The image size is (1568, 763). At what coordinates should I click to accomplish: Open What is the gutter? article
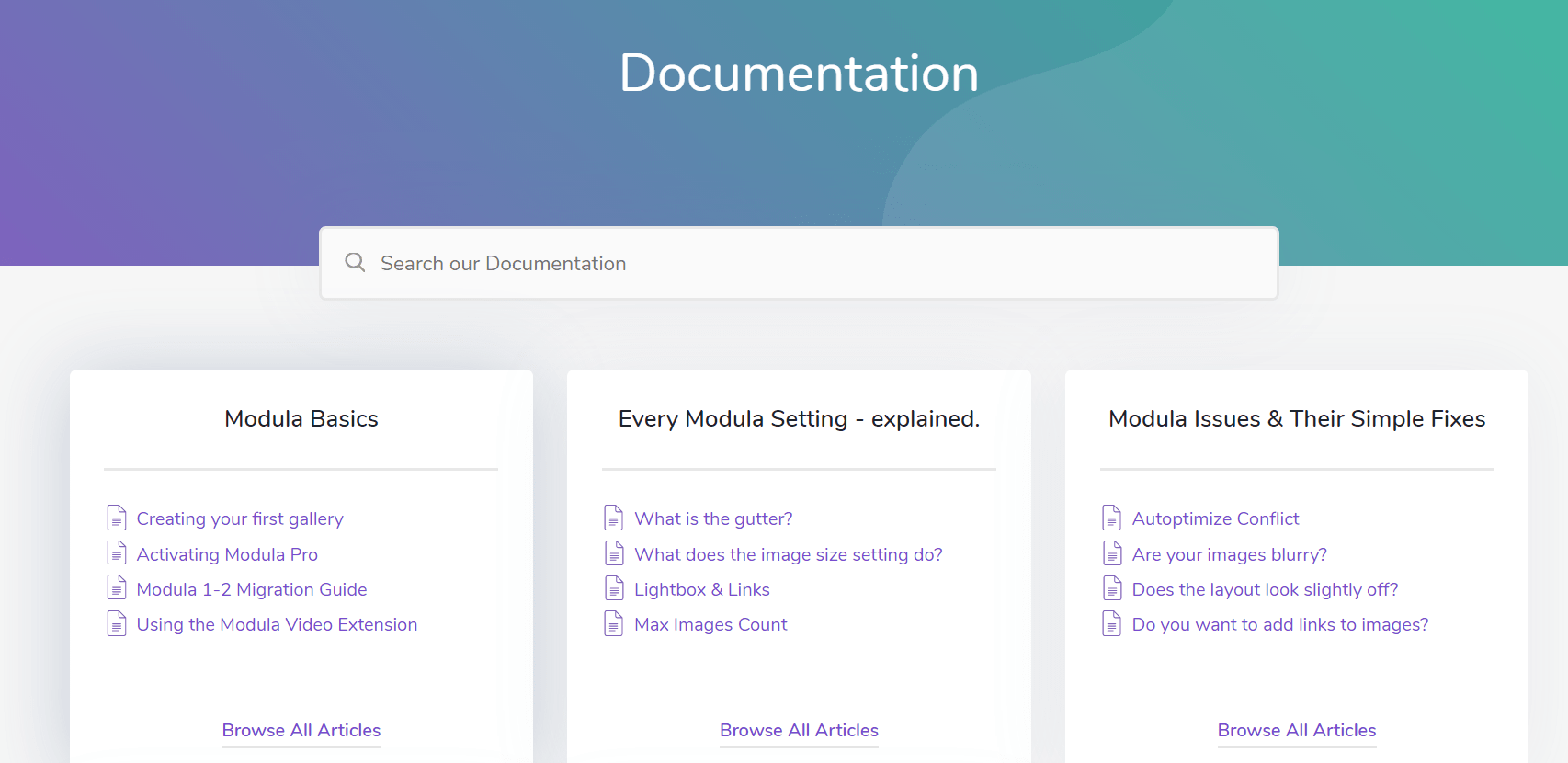[713, 518]
